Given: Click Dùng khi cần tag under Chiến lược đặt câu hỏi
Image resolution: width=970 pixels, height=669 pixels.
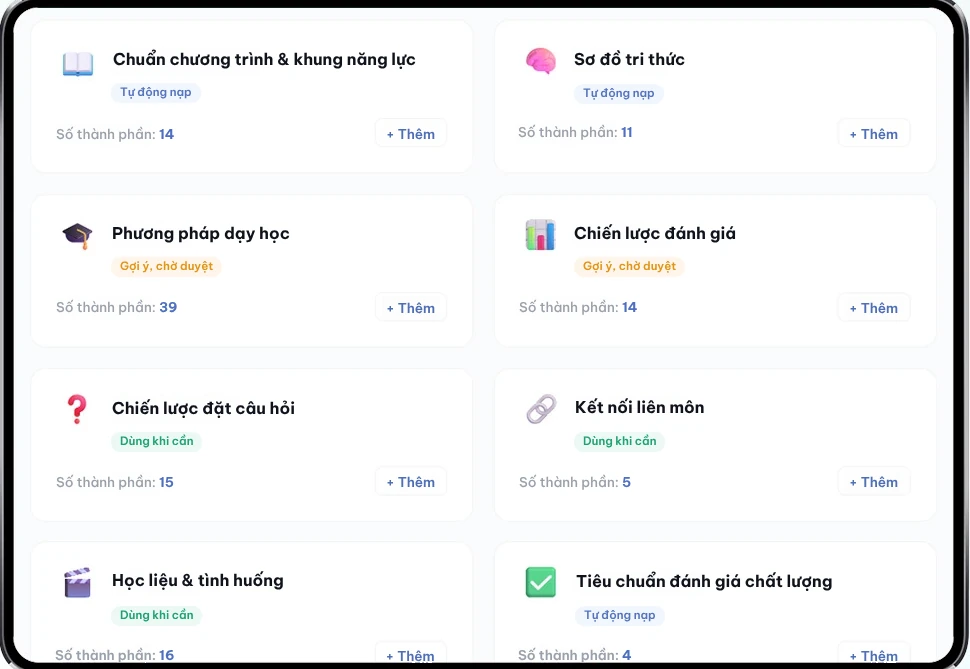Looking at the screenshot, I should point(157,441).
